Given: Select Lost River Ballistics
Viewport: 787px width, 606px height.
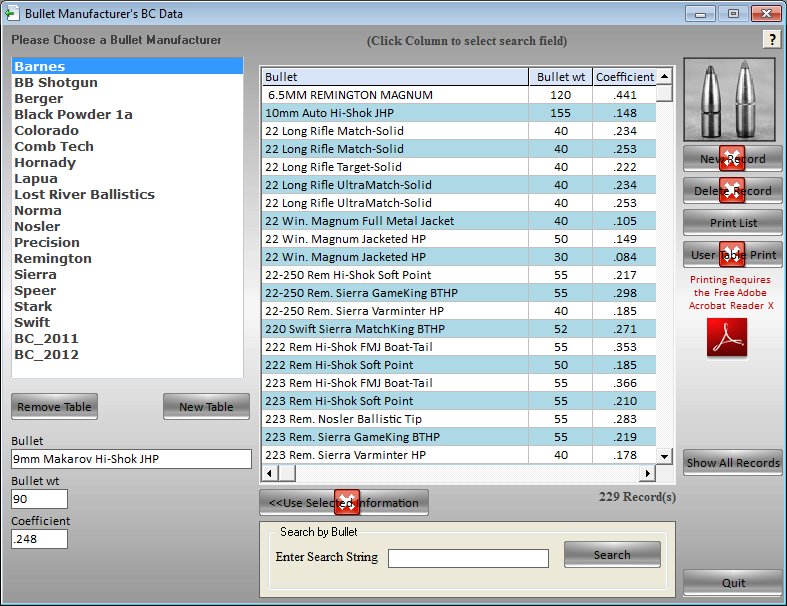Looking at the screenshot, I should click(127, 194).
